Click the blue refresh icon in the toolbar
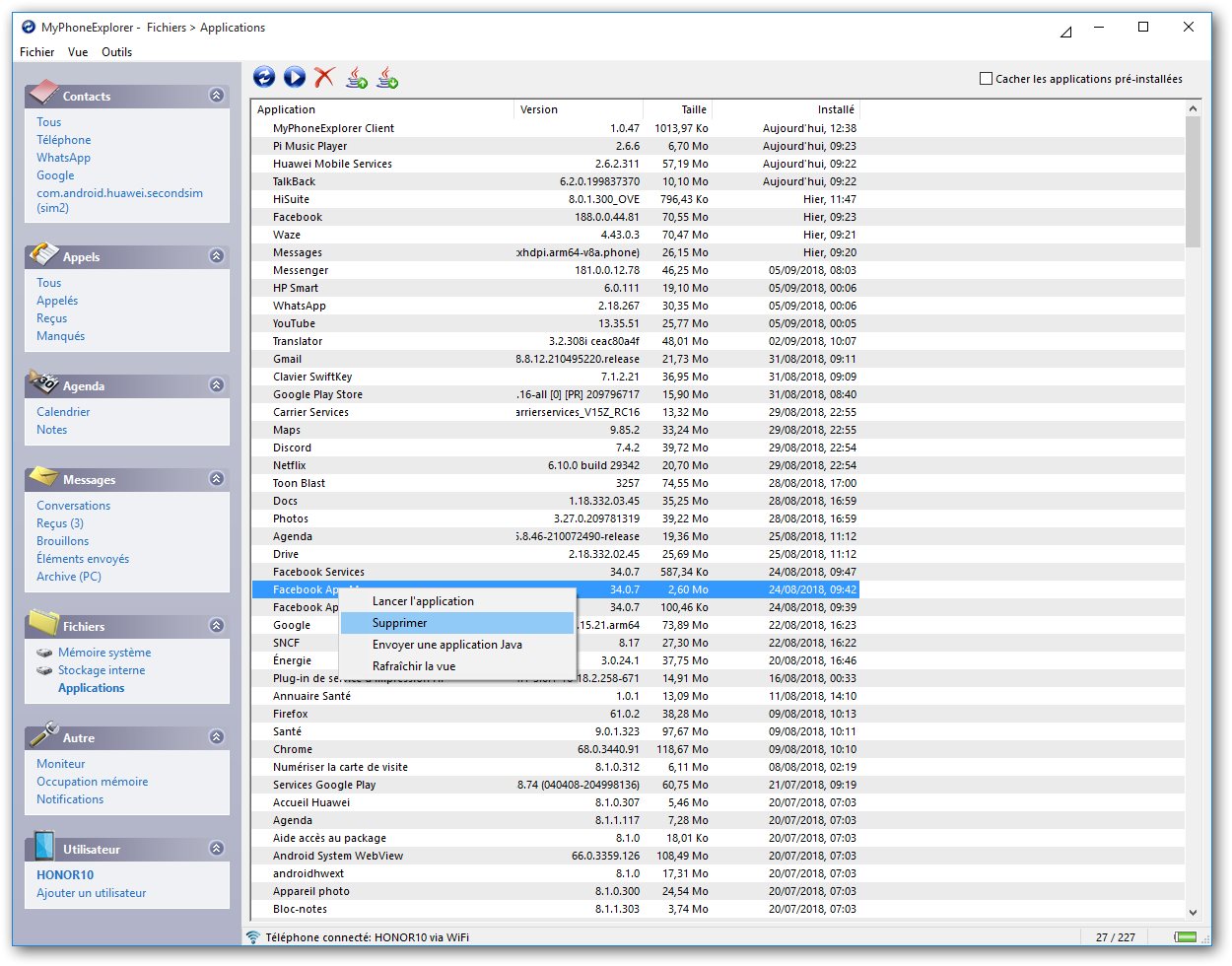Image resolution: width=1232 pixels, height=966 pixels. tap(264, 77)
